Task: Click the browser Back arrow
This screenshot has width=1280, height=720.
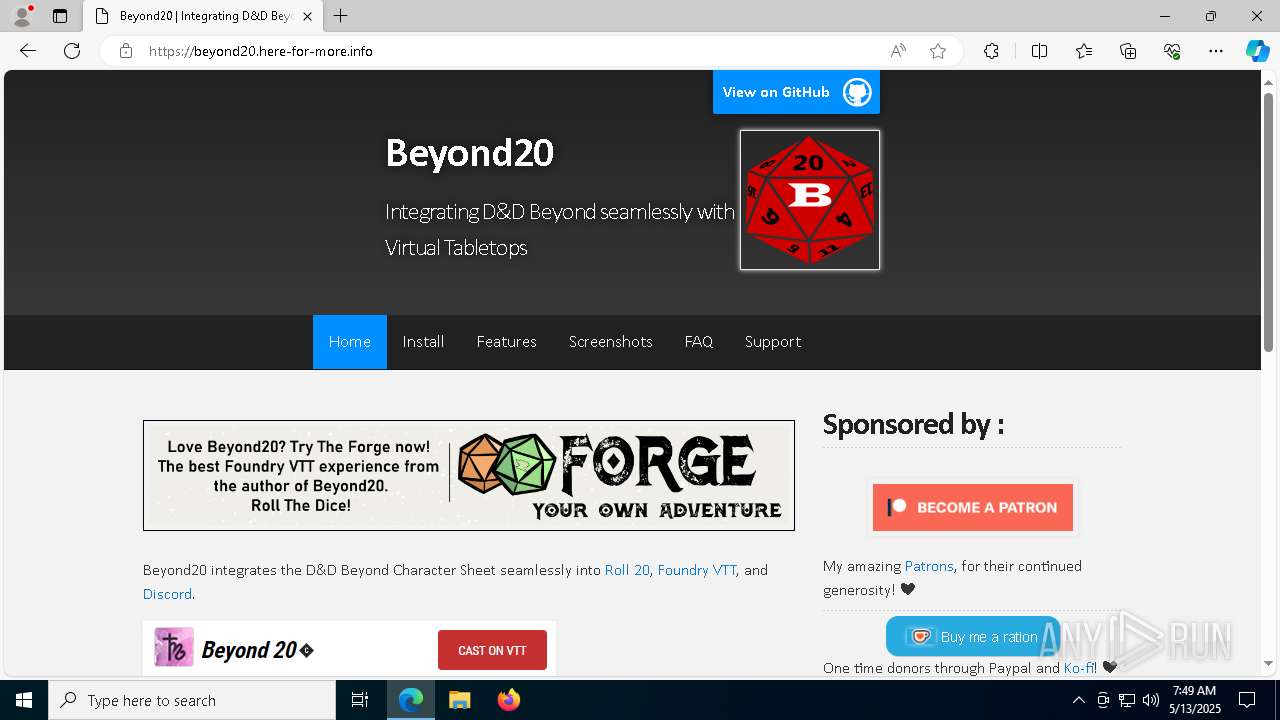Action: pyautogui.click(x=28, y=51)
